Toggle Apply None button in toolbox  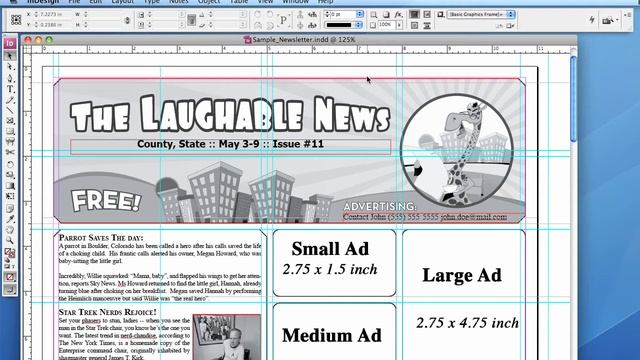coord(10,277)
